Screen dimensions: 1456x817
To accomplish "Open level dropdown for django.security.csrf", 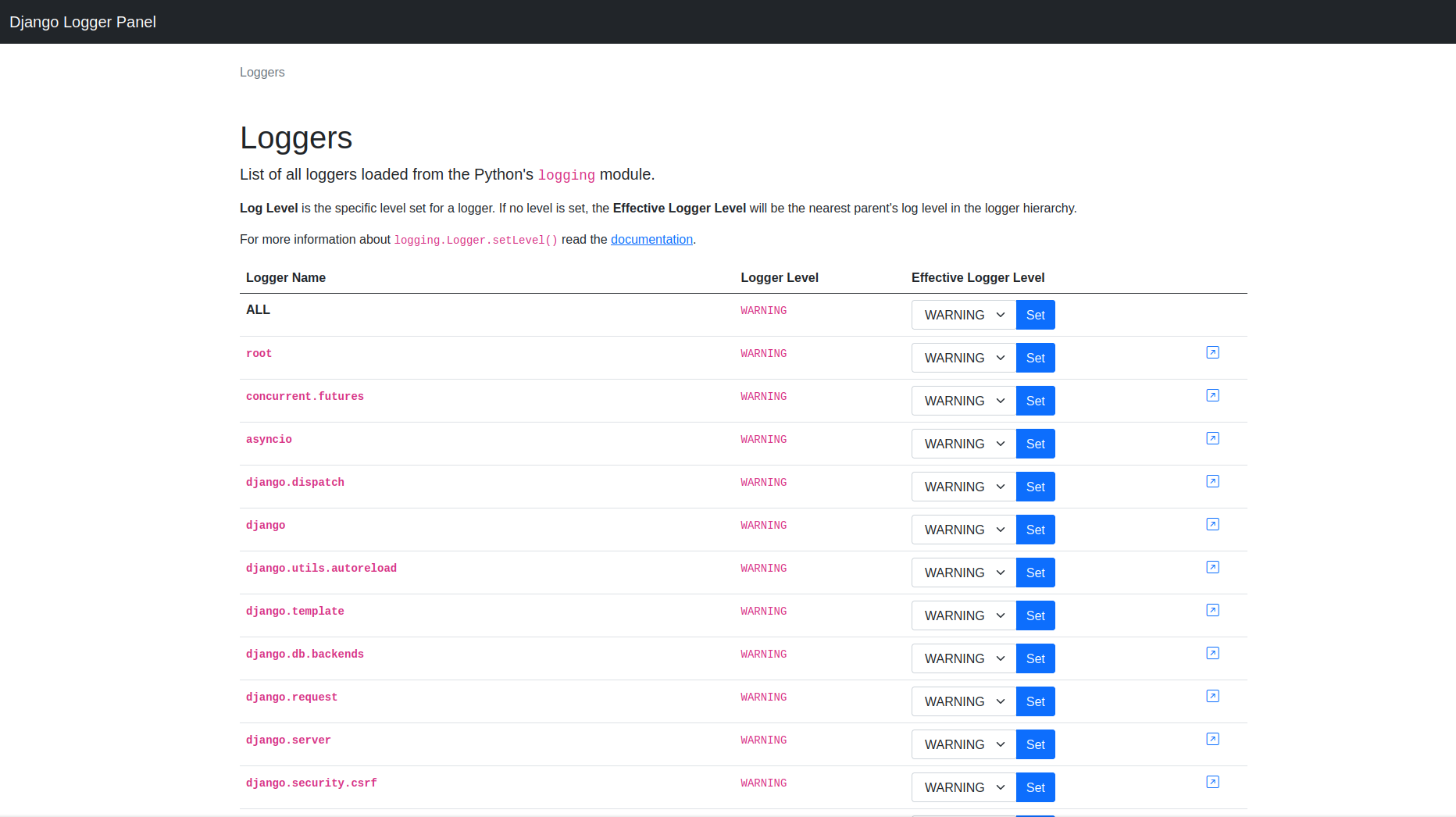I will (x=964, y=787).
